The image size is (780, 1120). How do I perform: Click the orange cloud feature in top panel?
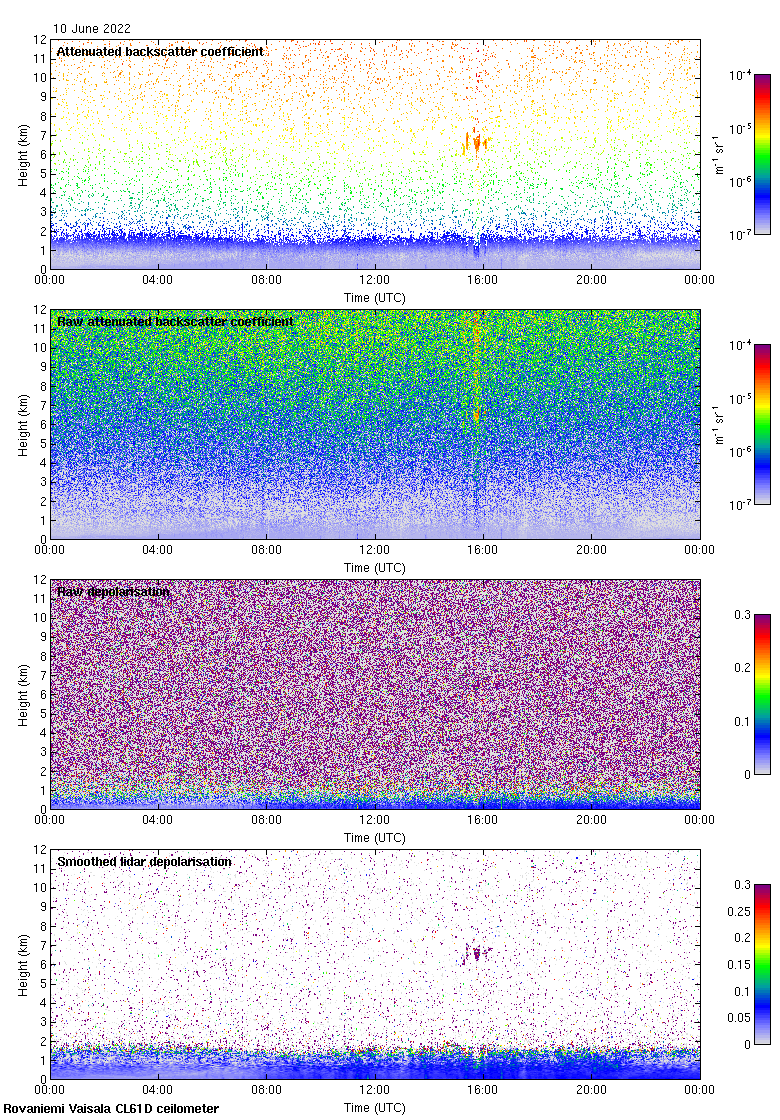pos(476,143)
